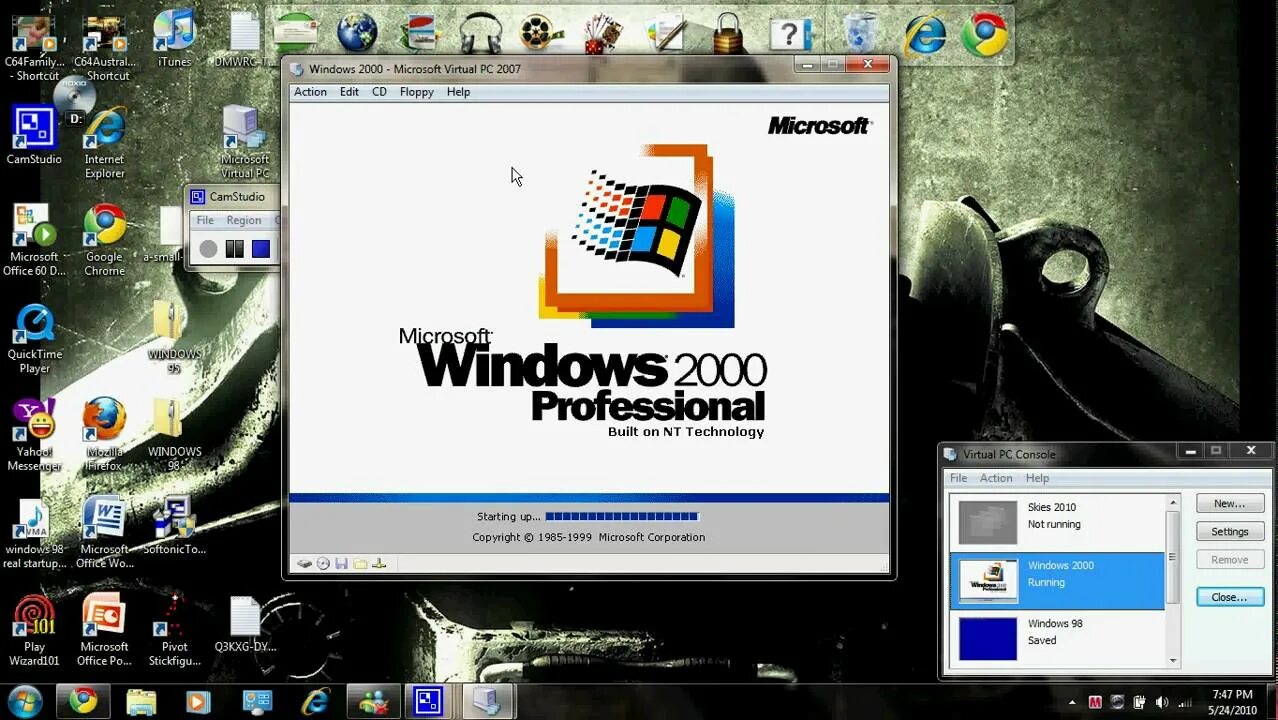Image resolution: width=1278 pixels, height=720 pixels.
Task: Open the Floppy menu in Virtual PC 2007
Action: [416, 91]
